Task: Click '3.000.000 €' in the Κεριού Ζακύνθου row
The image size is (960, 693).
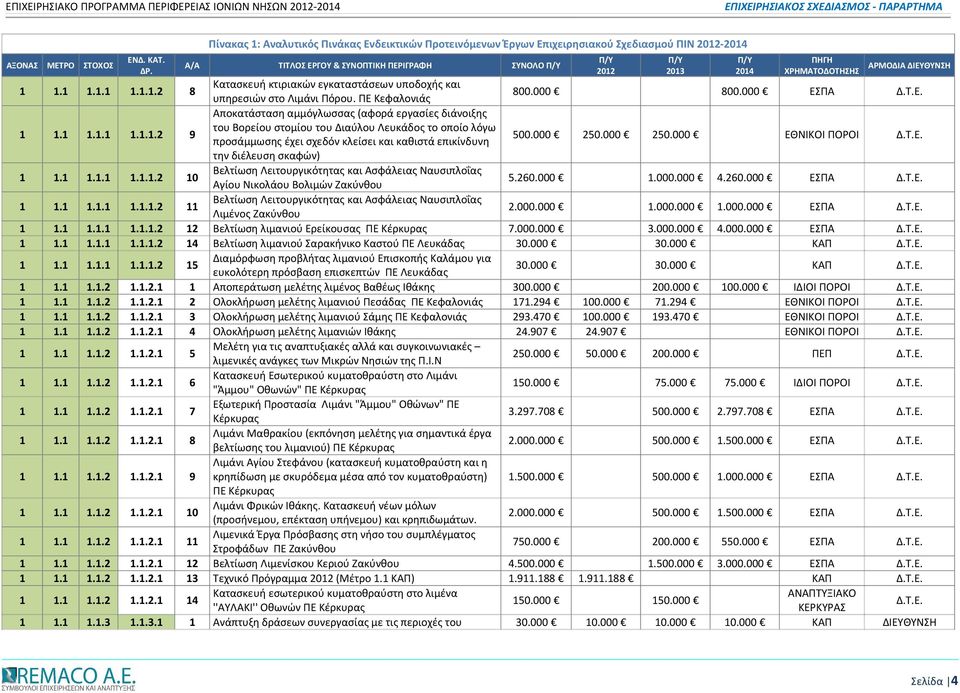Action: click(x=744, y=564)
